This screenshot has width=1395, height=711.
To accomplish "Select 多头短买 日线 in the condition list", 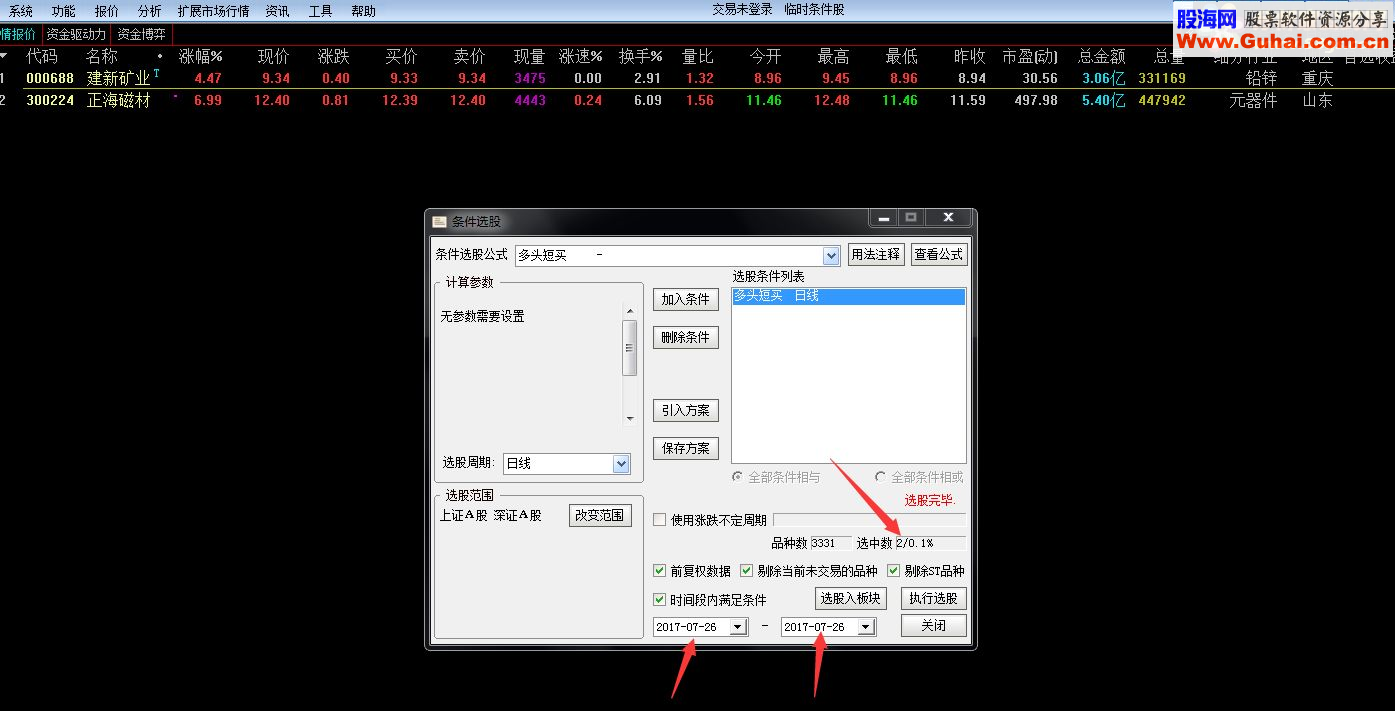I will click(849, 296).
